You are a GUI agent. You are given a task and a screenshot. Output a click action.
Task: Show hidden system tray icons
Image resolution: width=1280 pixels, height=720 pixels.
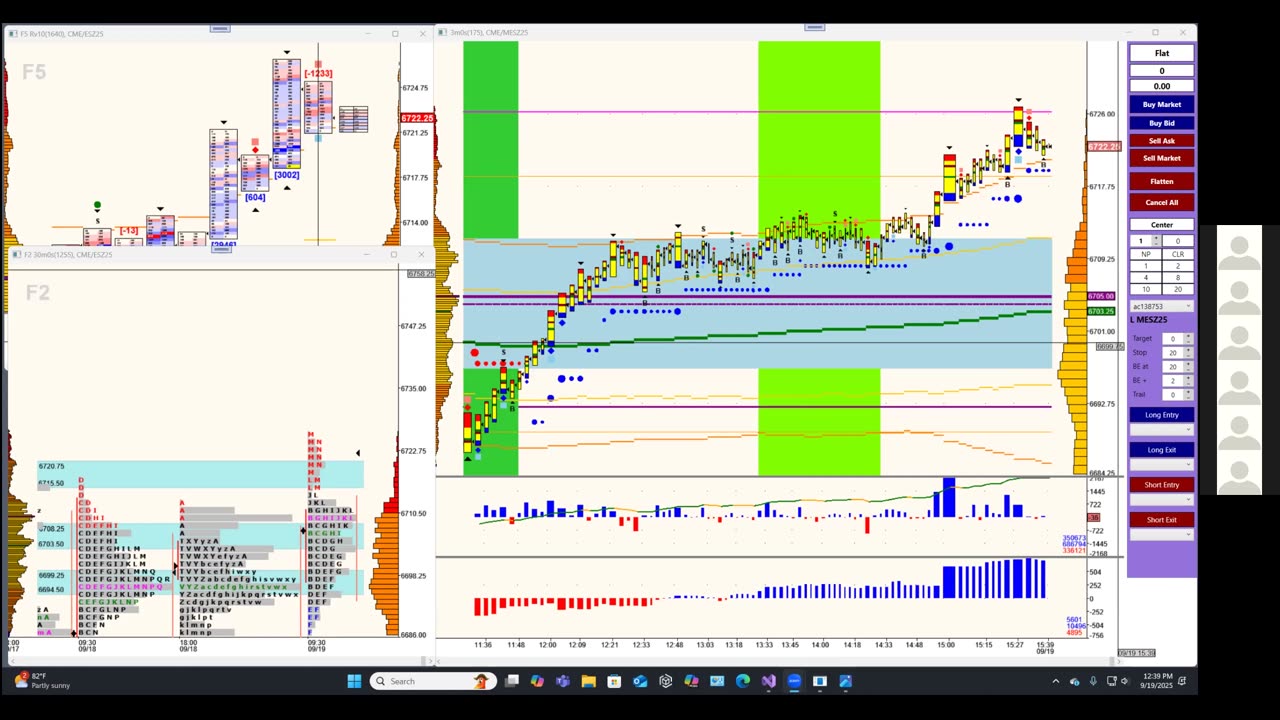[x=1055, y=681]
